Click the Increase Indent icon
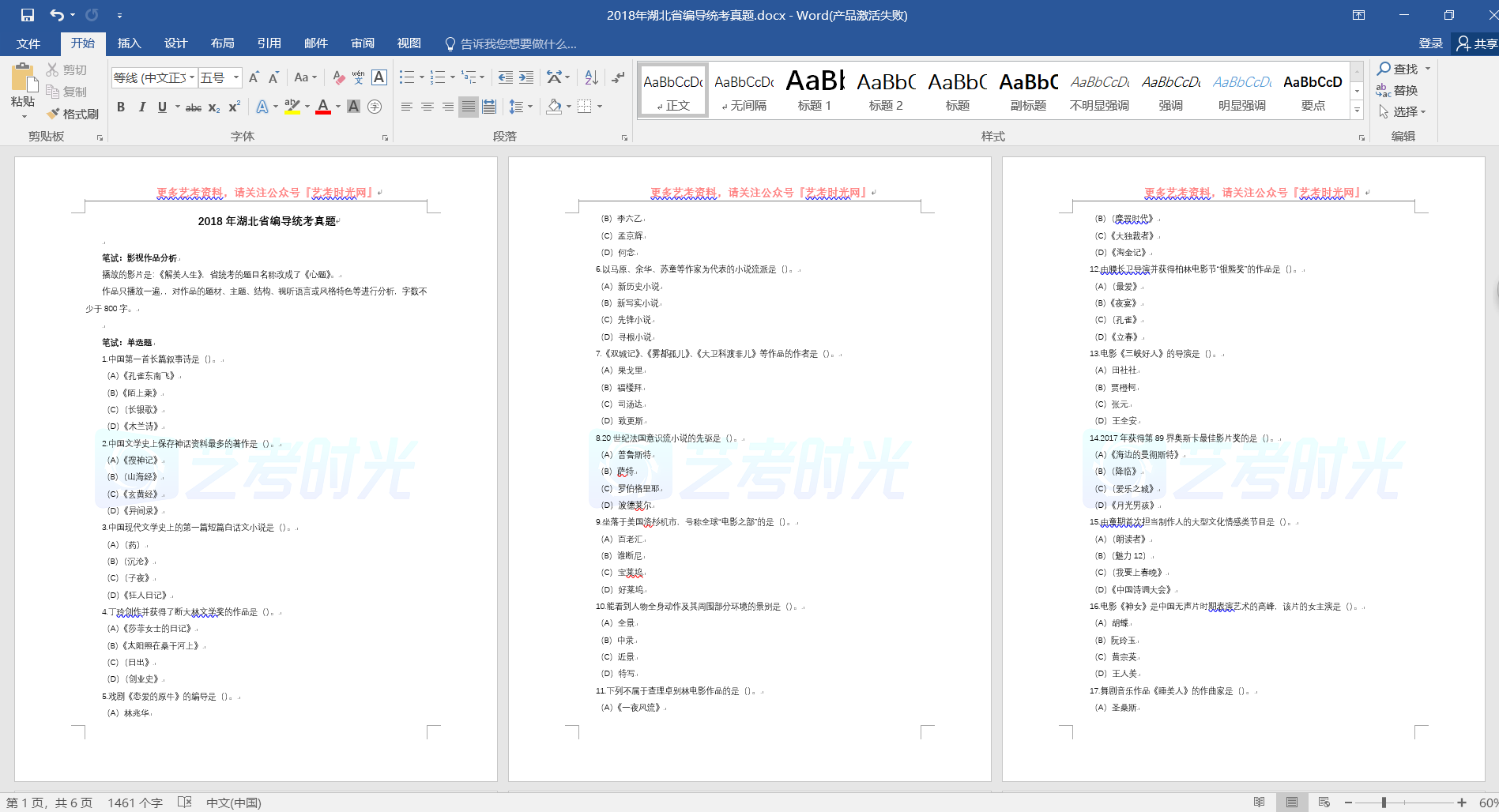The width and height of the screenshot is (1499, 812). point(526,77)
